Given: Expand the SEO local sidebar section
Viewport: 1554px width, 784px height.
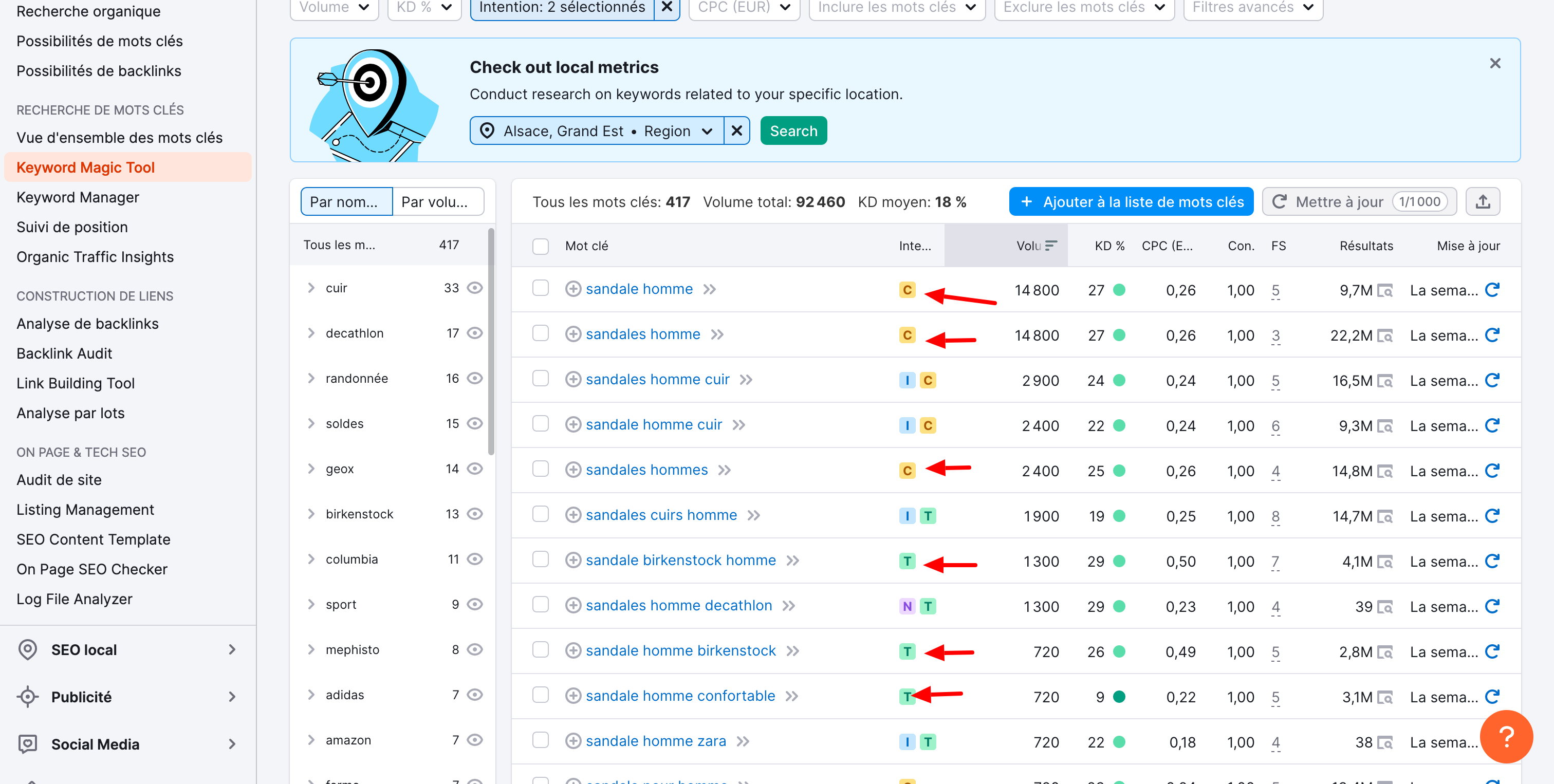Looking at the screenshot, I should 232,649.
